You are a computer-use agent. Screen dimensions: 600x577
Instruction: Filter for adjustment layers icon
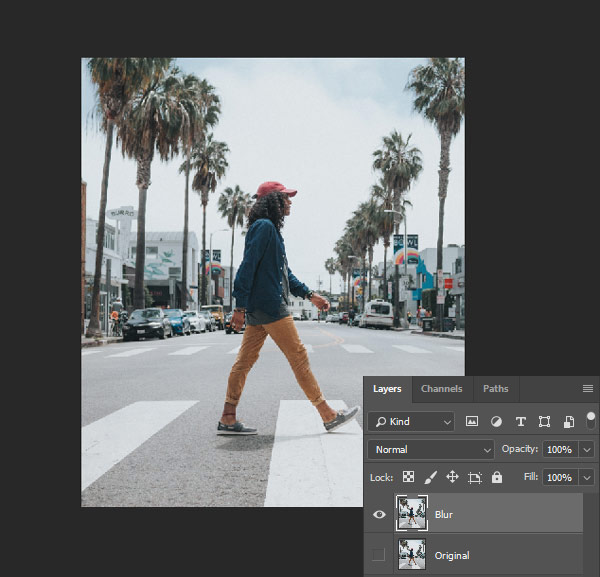pos(496,422)
